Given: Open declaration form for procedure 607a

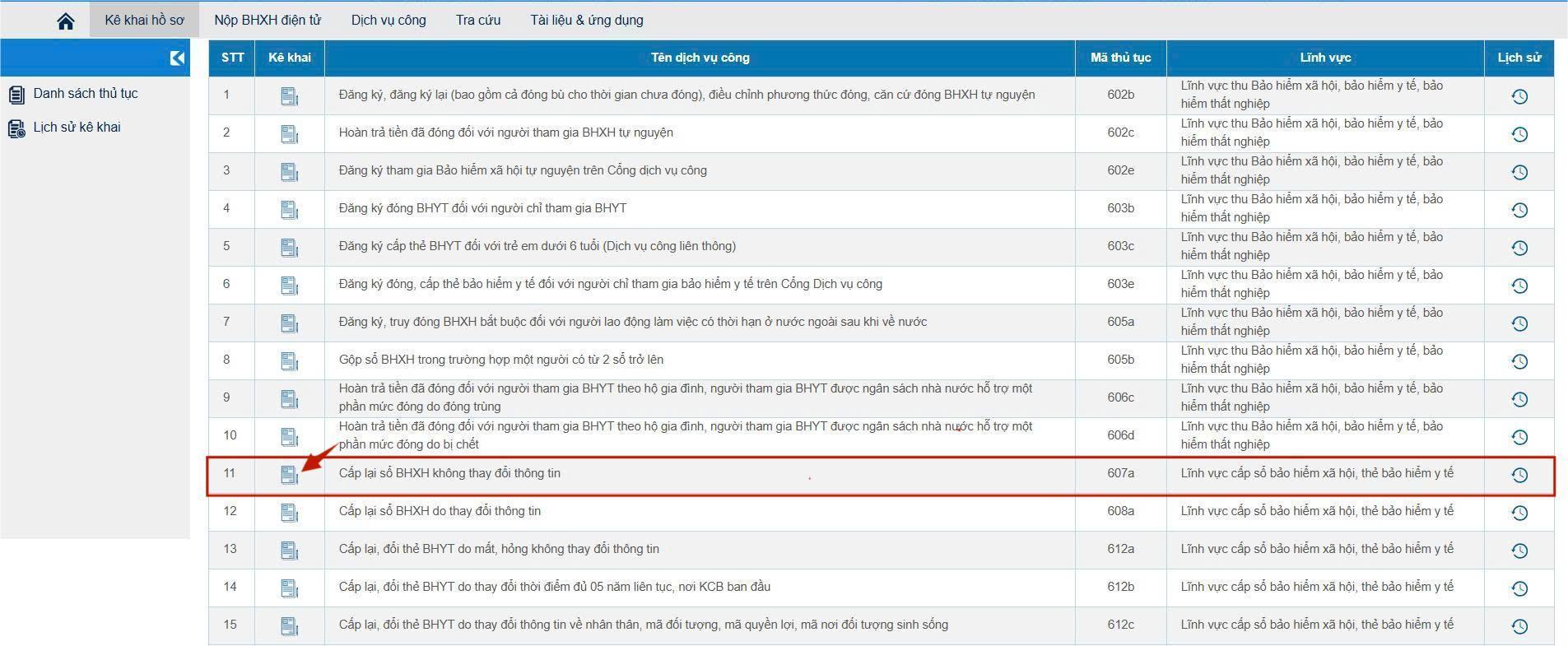Looking at the screenshot, I should click(x=289, y=475).
